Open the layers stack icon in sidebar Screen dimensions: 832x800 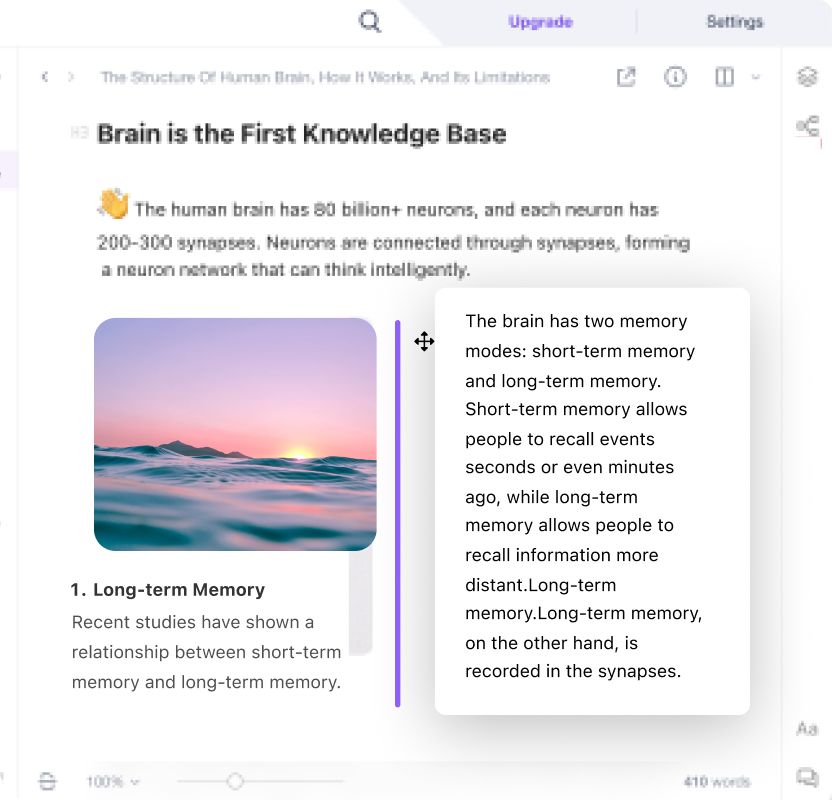(807, 77)
